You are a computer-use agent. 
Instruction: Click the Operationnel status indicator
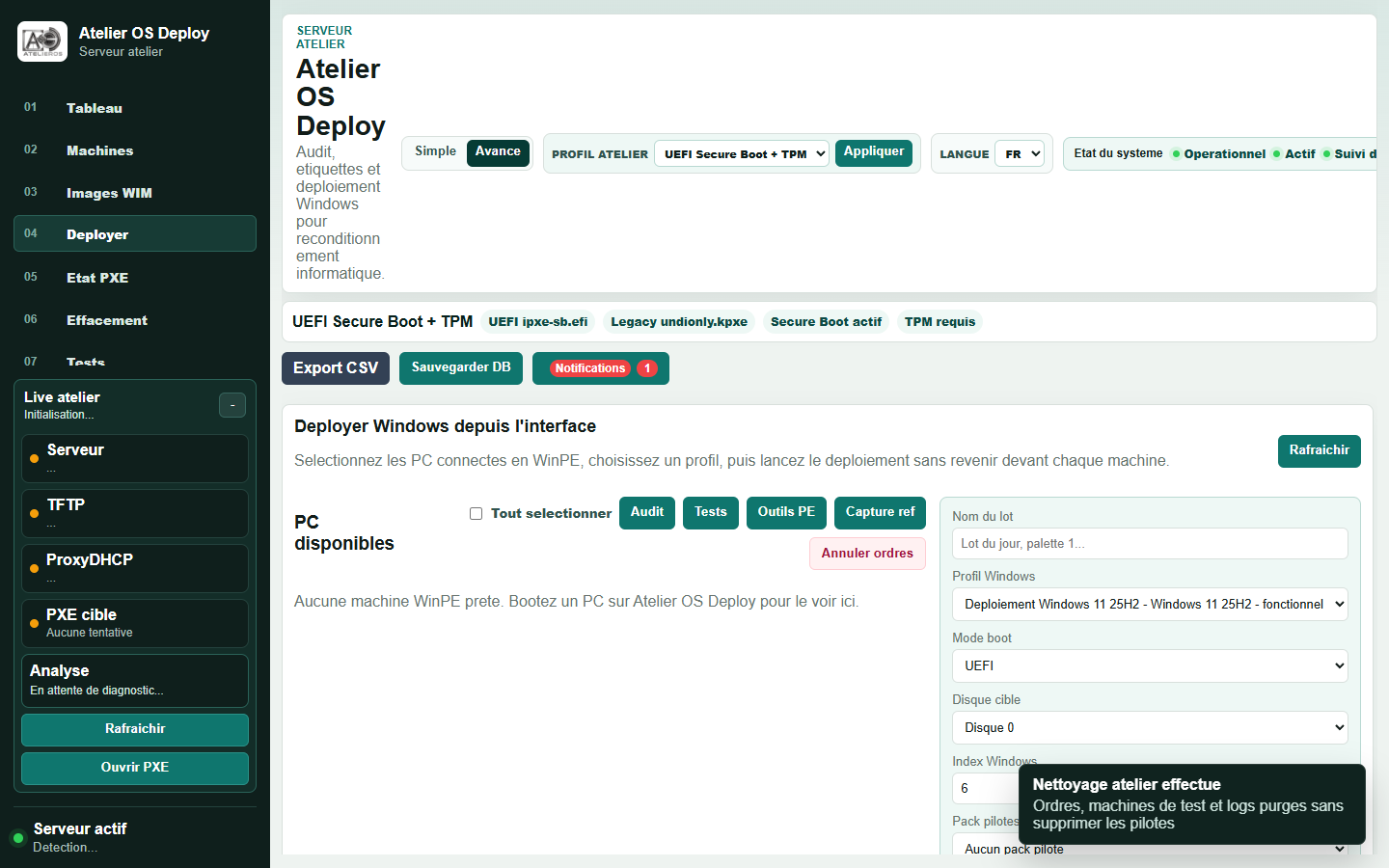click(x=1218, y=154)
